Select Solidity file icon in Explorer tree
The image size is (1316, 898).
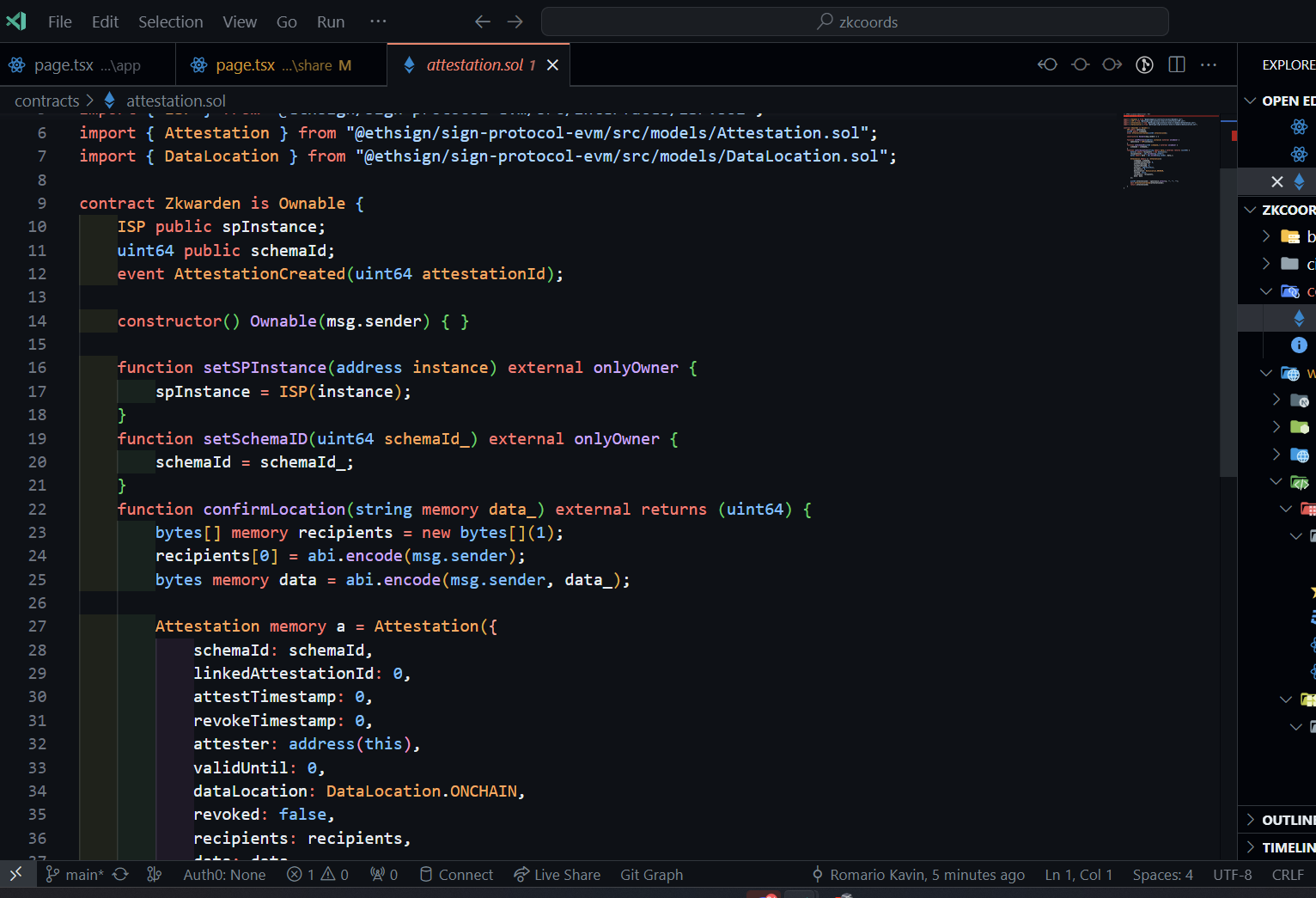point(1299,318)
